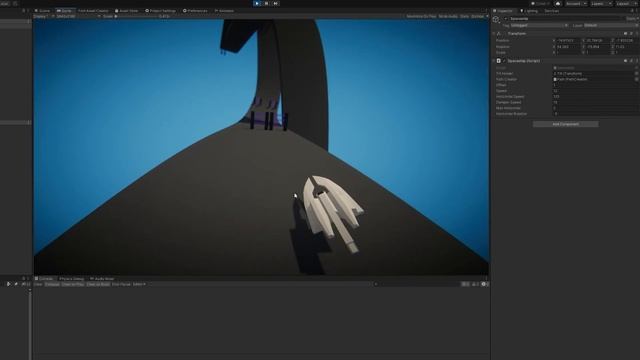The width and height of the screenshot is (640, 360).
Task: Open the Editor dropdown in Console
Action: pos(139,284)
